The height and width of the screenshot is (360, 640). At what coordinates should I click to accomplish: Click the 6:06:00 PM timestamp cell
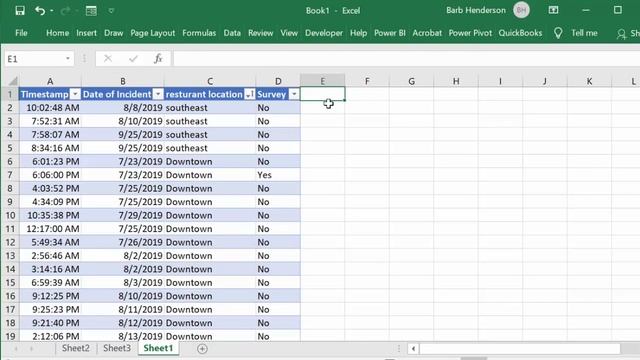tap(50, 175)
